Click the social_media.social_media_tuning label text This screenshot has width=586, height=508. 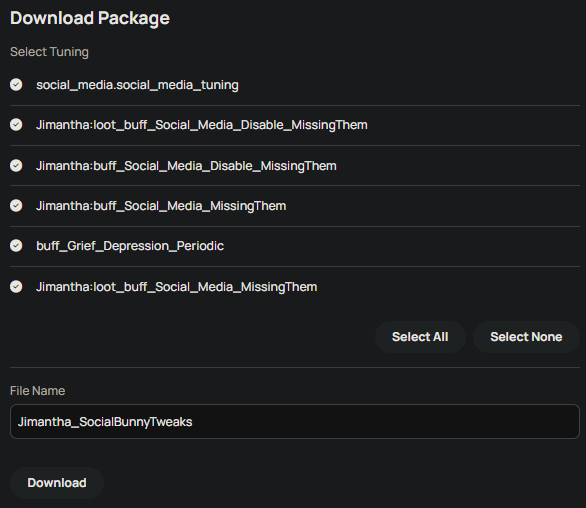[x=137, y=85]
